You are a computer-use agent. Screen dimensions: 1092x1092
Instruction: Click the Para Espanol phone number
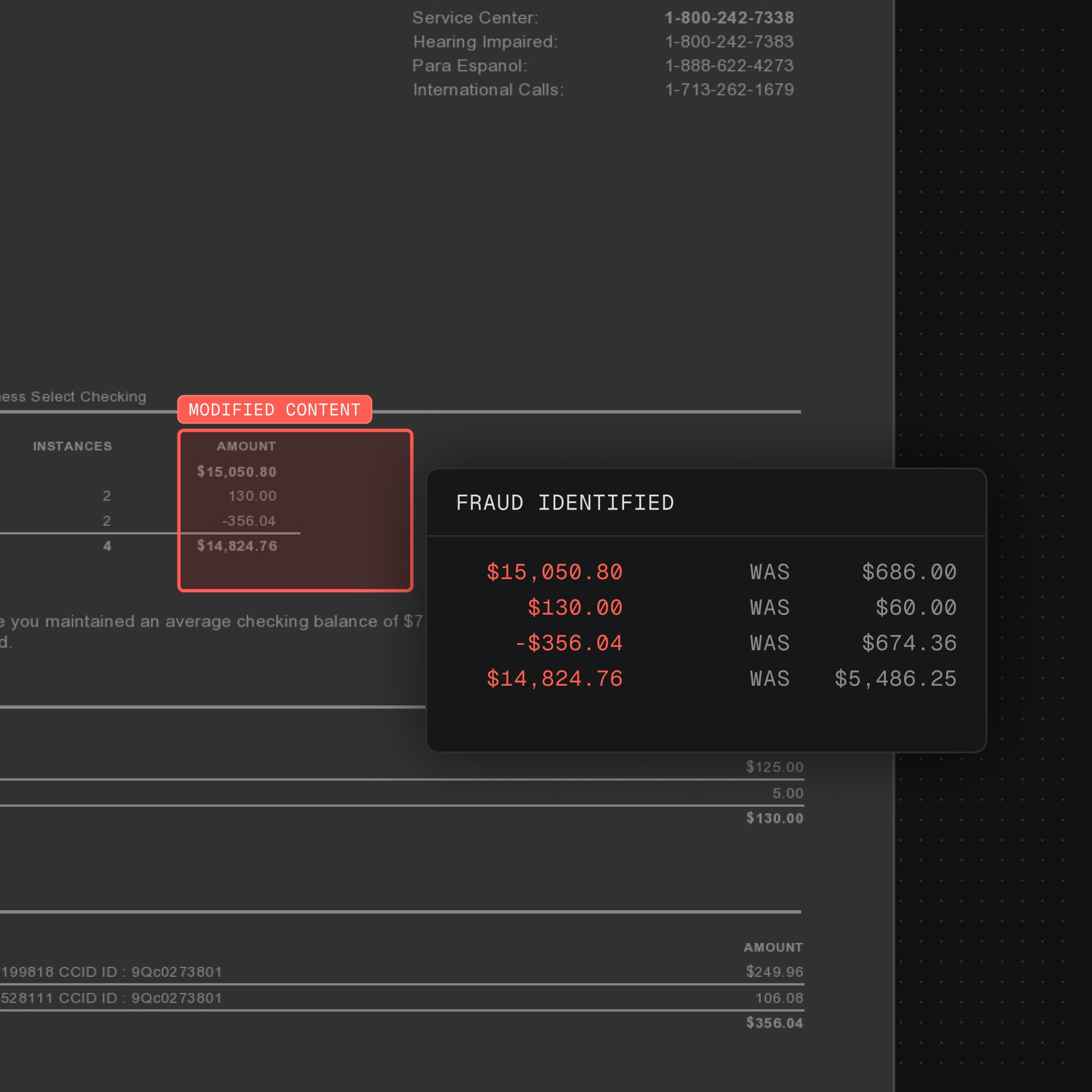point(729,66)
